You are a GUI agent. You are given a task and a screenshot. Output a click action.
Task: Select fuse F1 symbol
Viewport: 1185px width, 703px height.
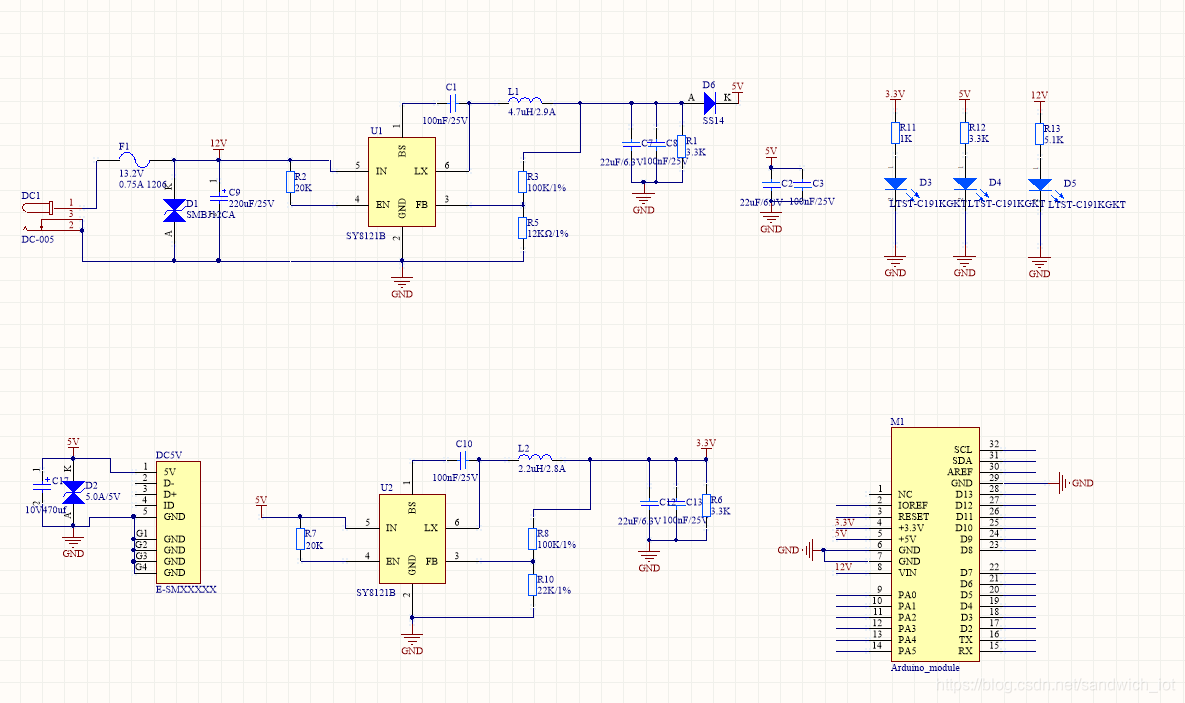[x=135, y=160]
